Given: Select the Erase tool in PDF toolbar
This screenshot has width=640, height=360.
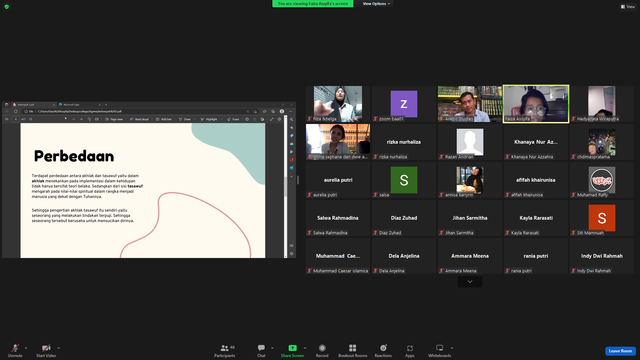Looking at the screenshot, I should click(233, 119).
